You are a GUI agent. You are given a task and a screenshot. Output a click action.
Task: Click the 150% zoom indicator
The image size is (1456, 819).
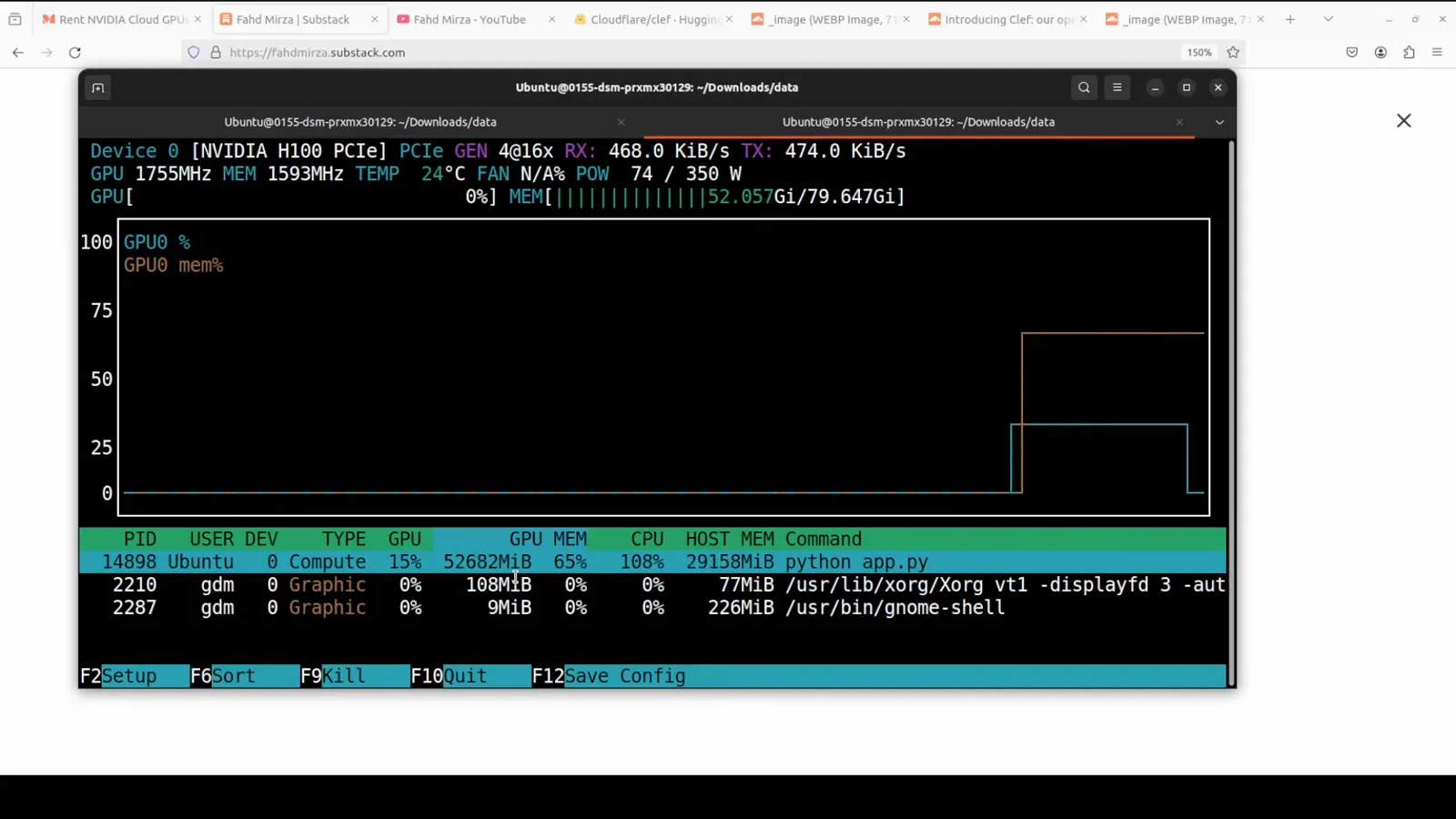[x=1199, y=53]
